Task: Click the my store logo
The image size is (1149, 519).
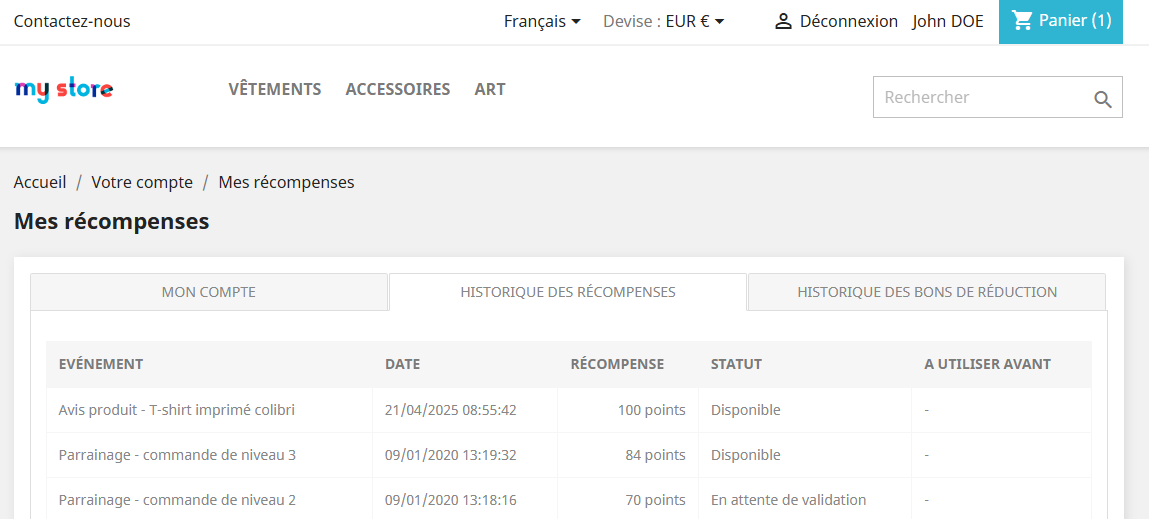Action: pyautogui.click(x=64, y=90)
